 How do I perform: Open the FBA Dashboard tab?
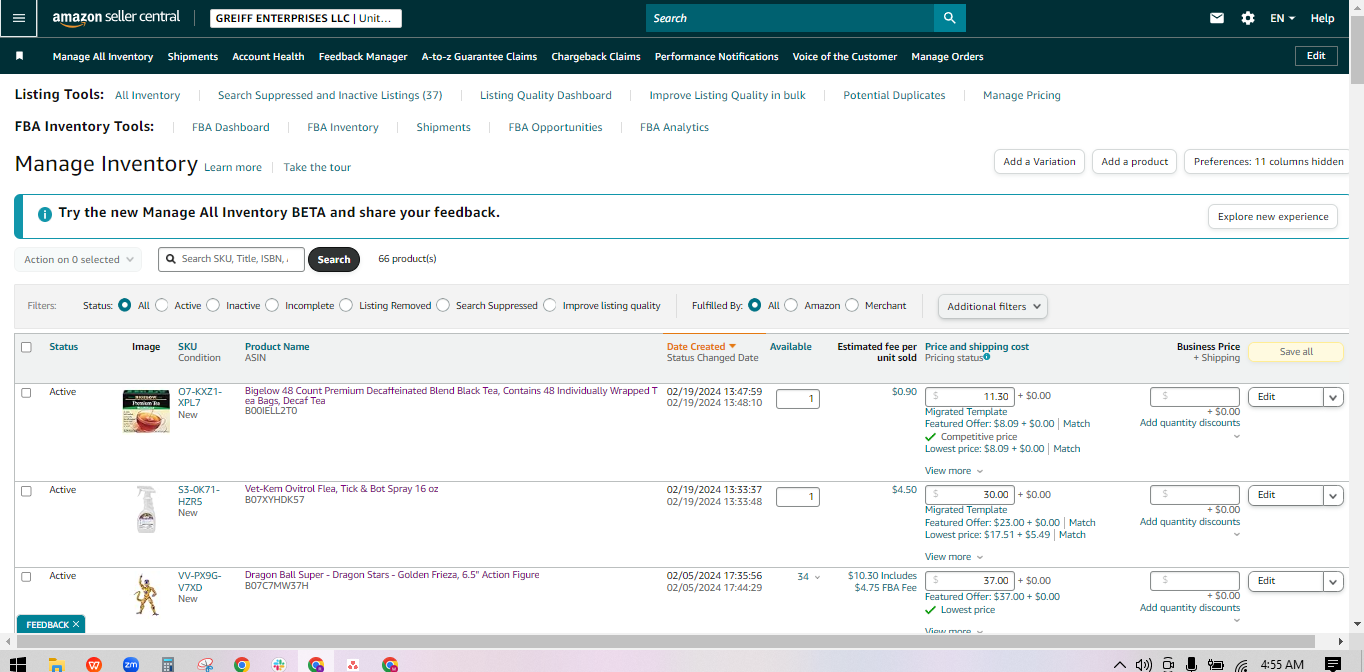click(231, 127)
